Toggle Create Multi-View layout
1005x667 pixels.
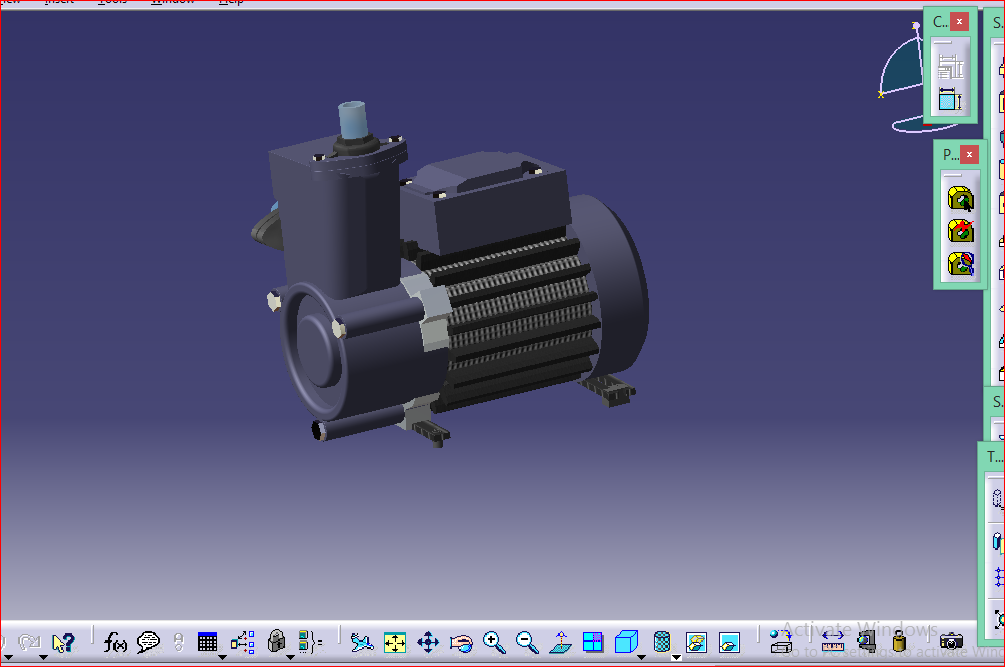pos(593,642)
